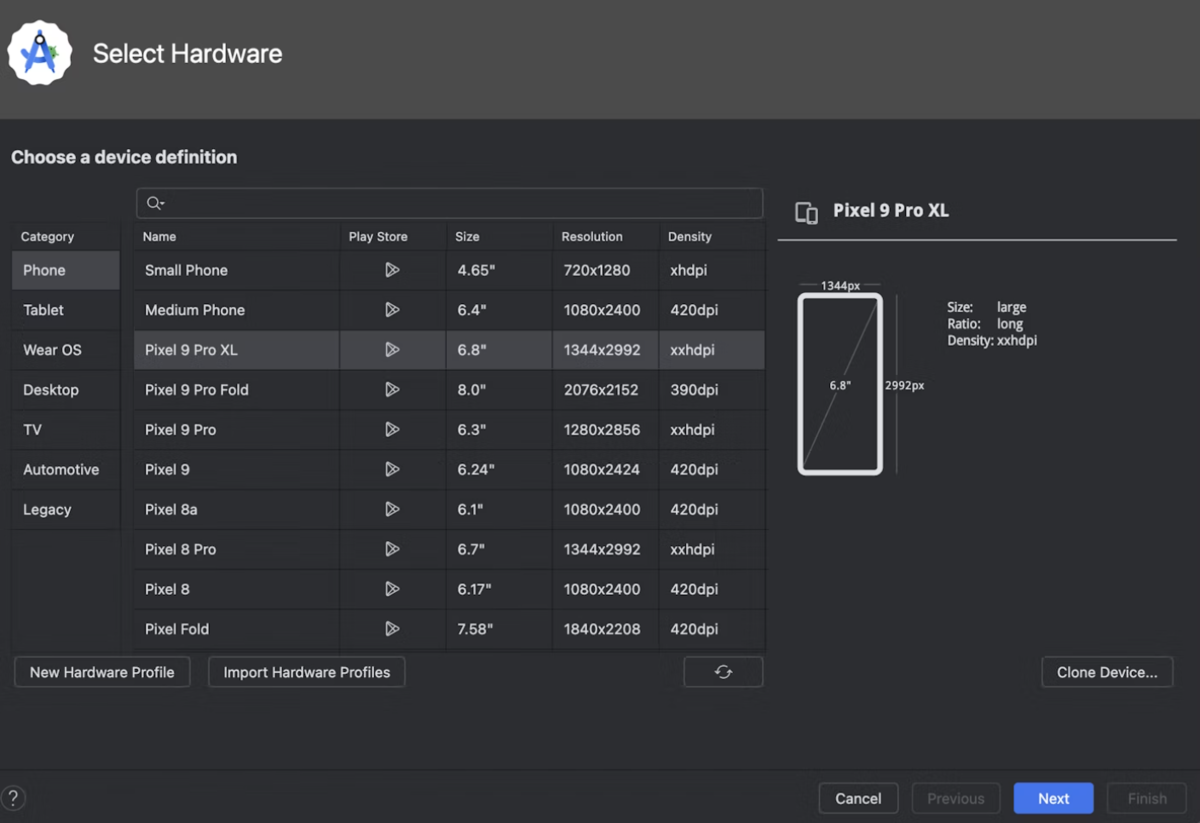Select the Pixel 9 name in the 6.24" row
This screenshot has height=823, width=1200.
167,470
